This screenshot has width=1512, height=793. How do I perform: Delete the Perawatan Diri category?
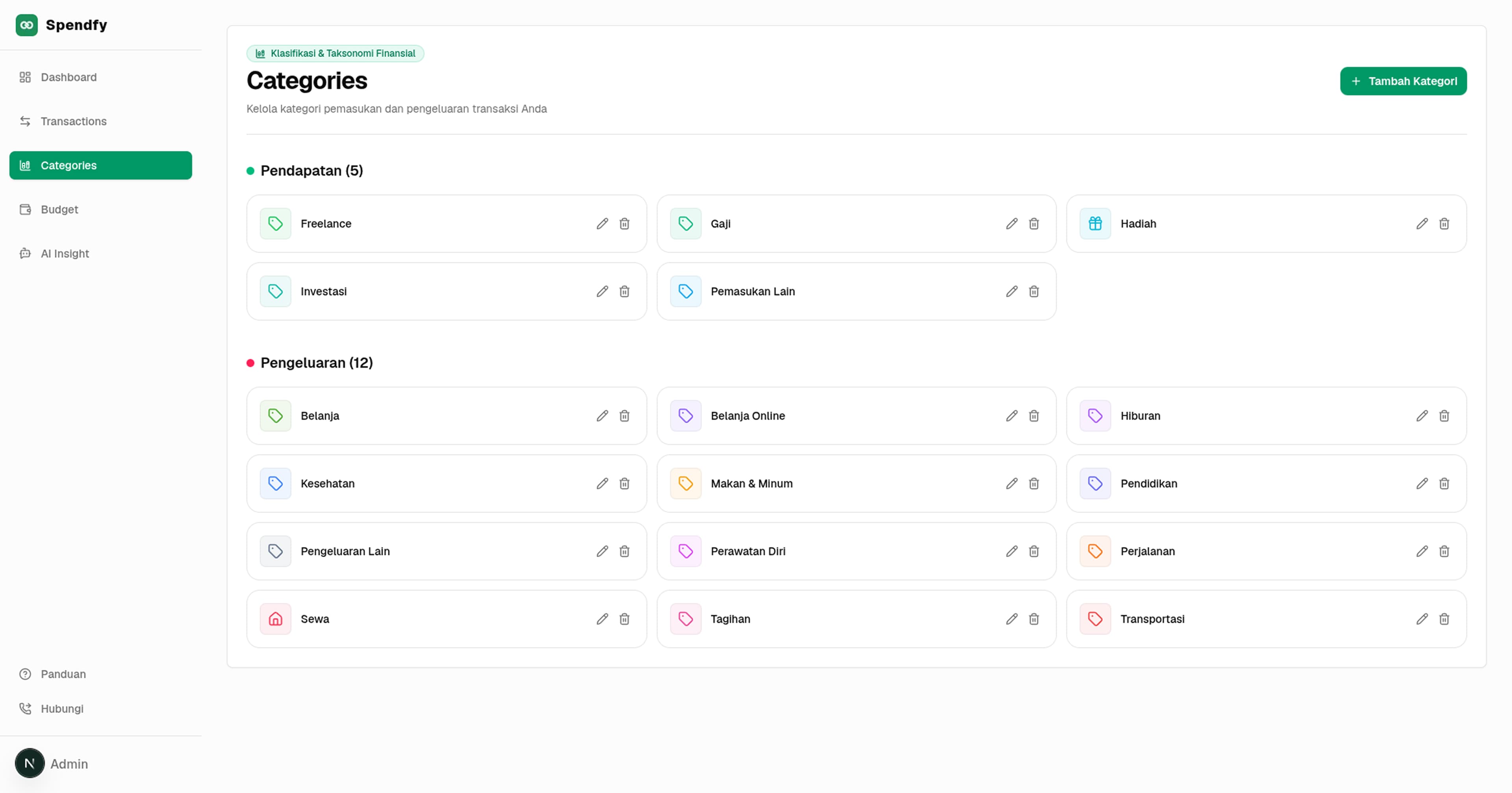1034,551
